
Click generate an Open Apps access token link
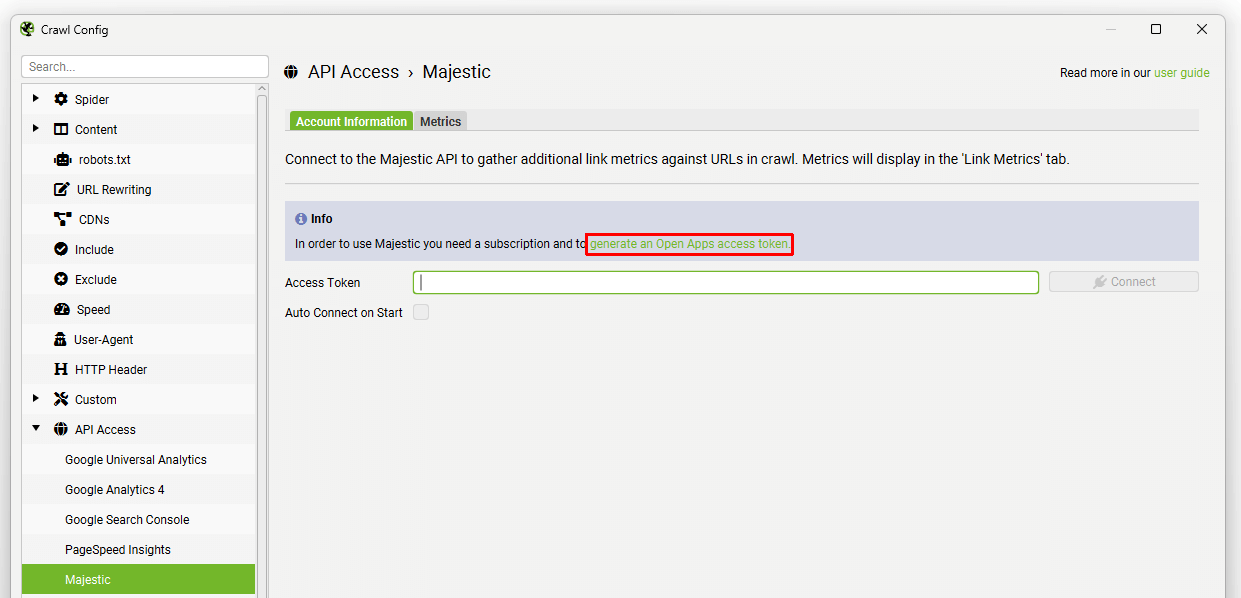[x=689, y=244]
